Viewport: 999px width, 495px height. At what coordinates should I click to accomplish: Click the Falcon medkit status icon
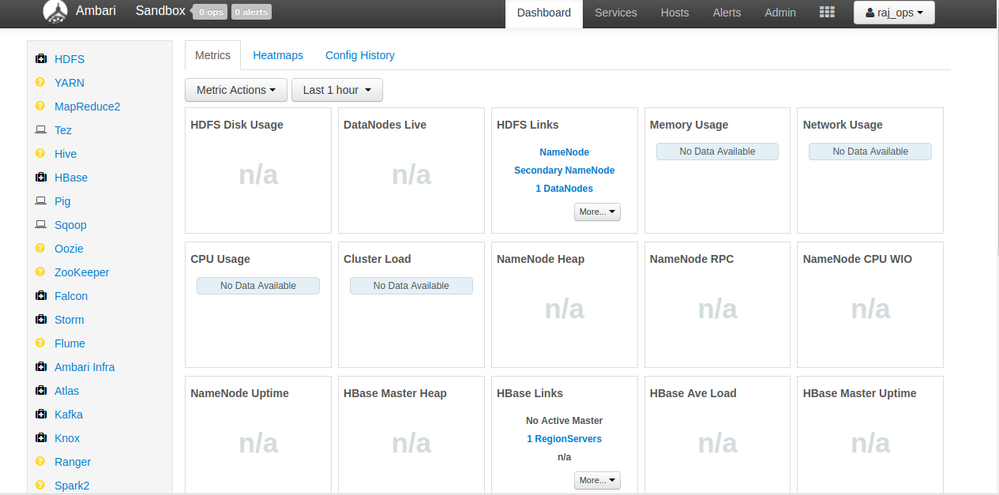click(41, 296)
